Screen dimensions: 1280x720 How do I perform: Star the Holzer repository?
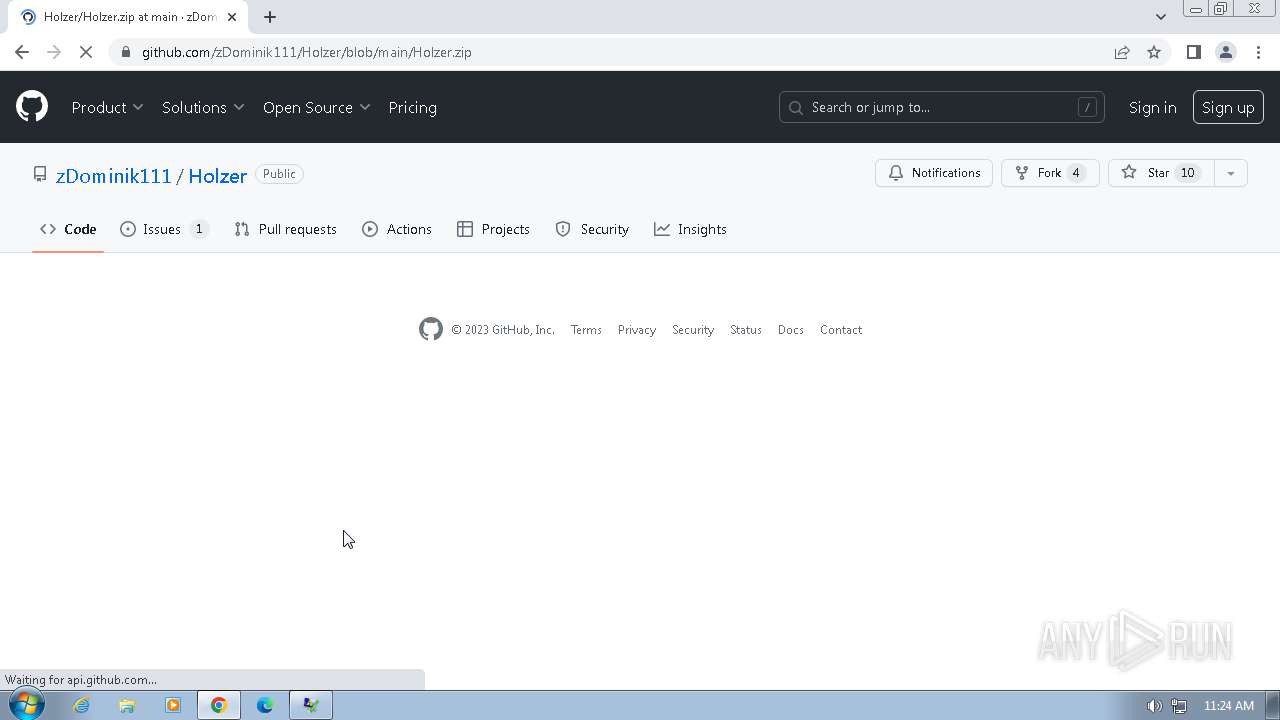pos(1160,173)
